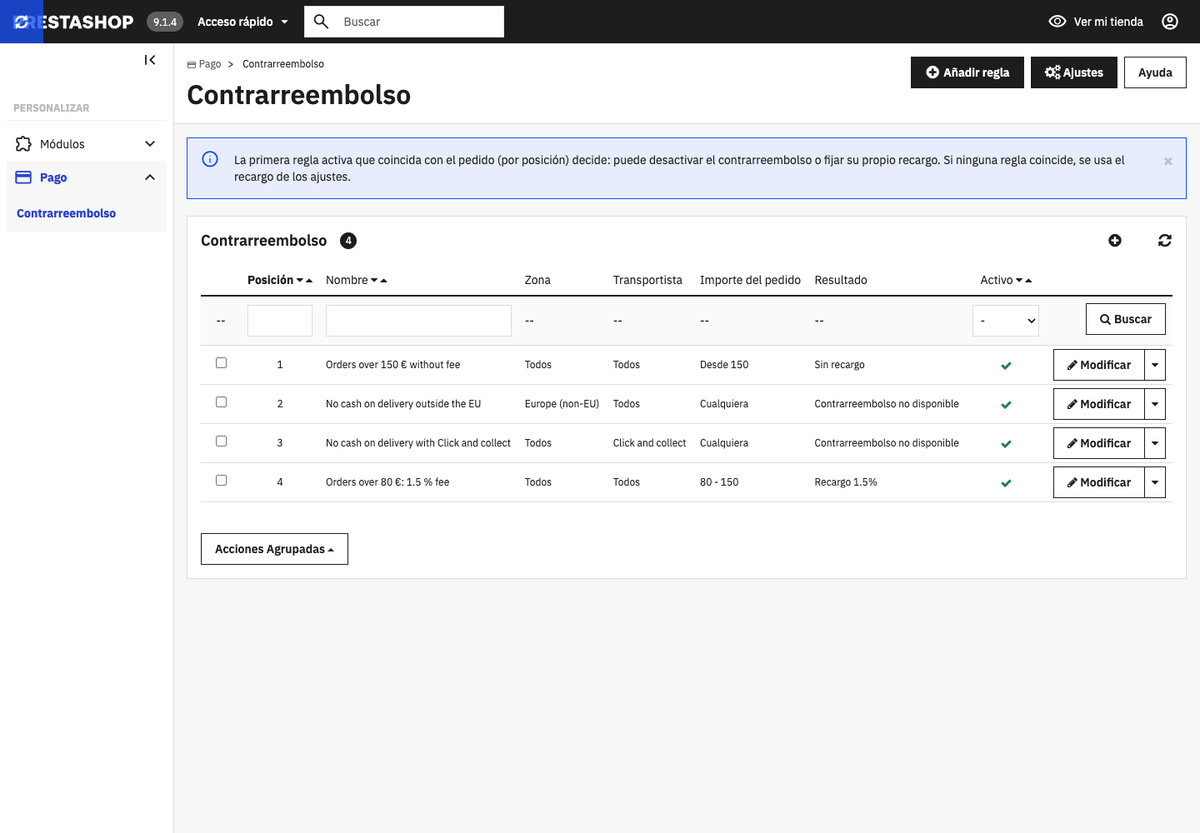Image resolution: width=1200 pixels, height=833 pixels.
Task: Click the Buscar filter button
Action: click(1126, 319)
